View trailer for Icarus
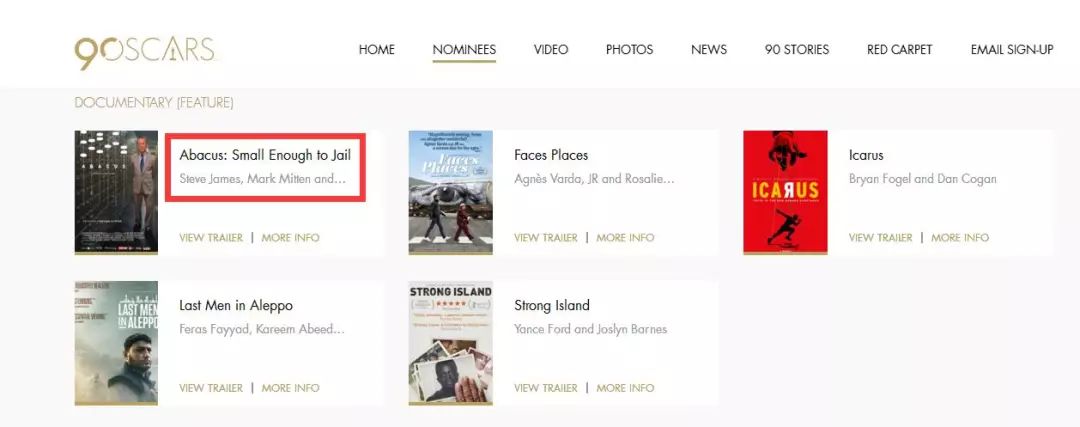This screenshot has width=1080, height=427. [x=880, y=238]
